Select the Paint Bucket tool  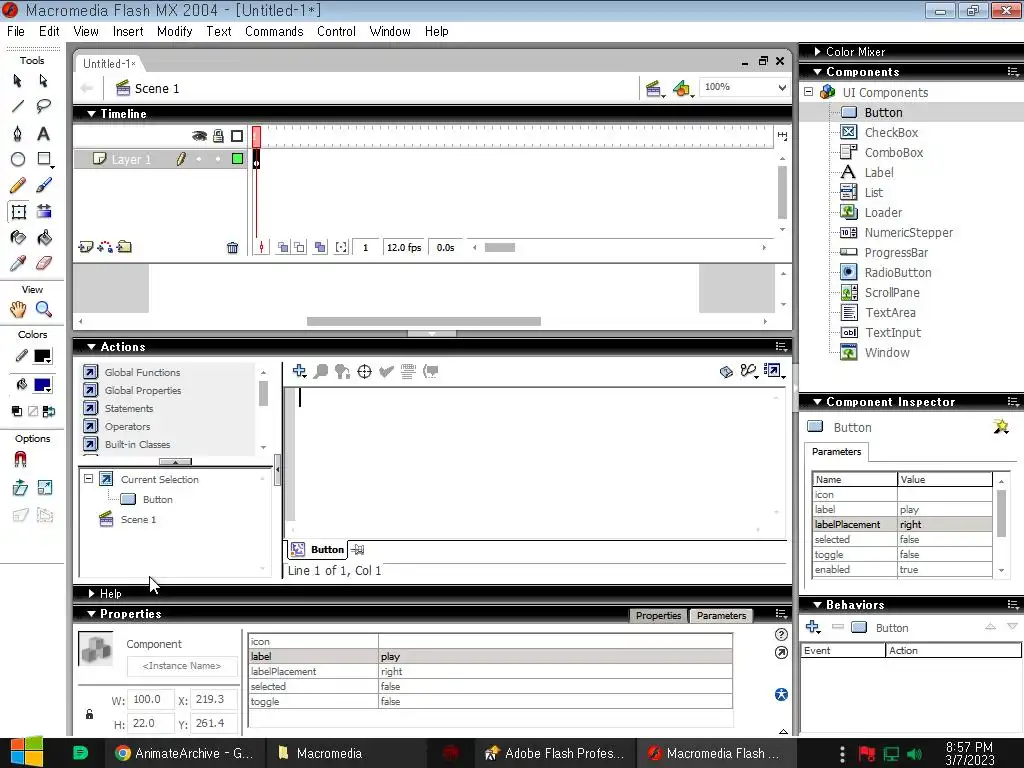pyautogui.click(x=43, y=238)
